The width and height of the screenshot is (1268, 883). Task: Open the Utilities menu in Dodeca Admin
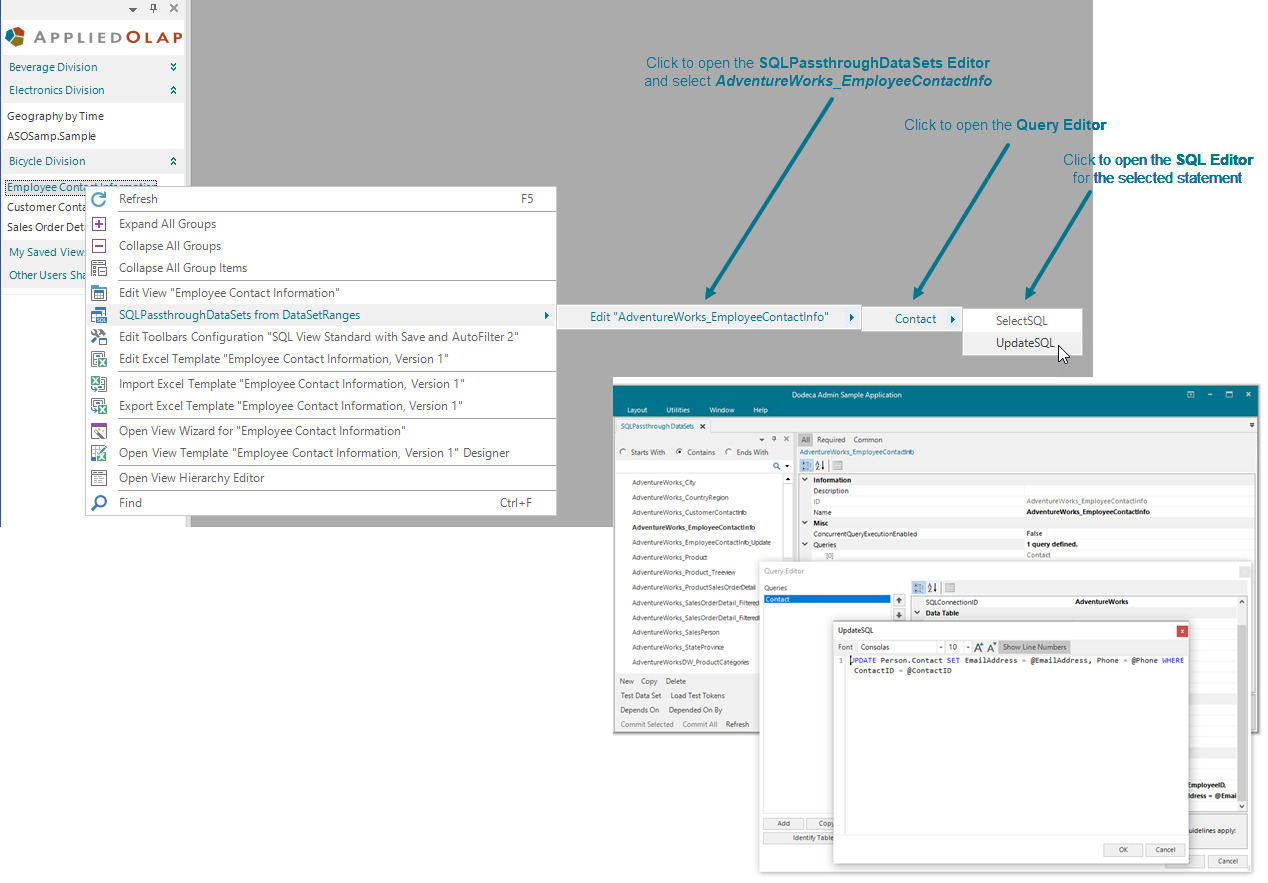tap(678, 410)
